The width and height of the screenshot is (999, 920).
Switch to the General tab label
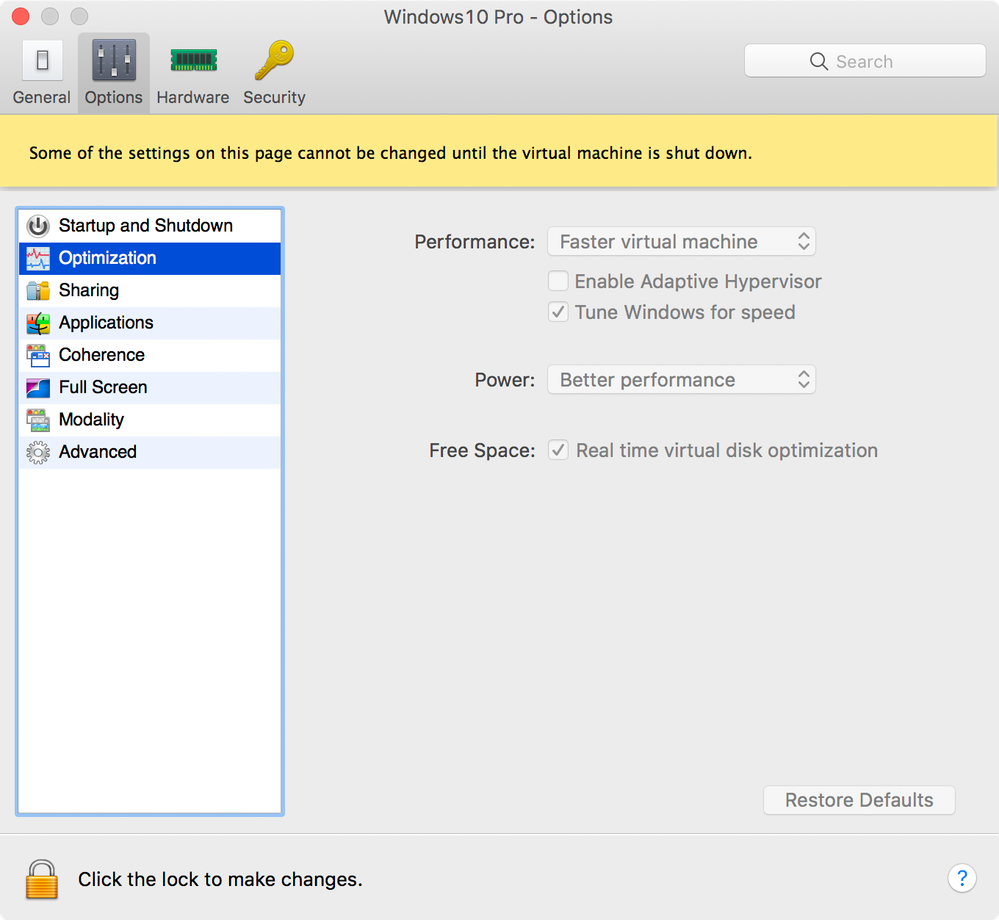click(x=41, y=97)
